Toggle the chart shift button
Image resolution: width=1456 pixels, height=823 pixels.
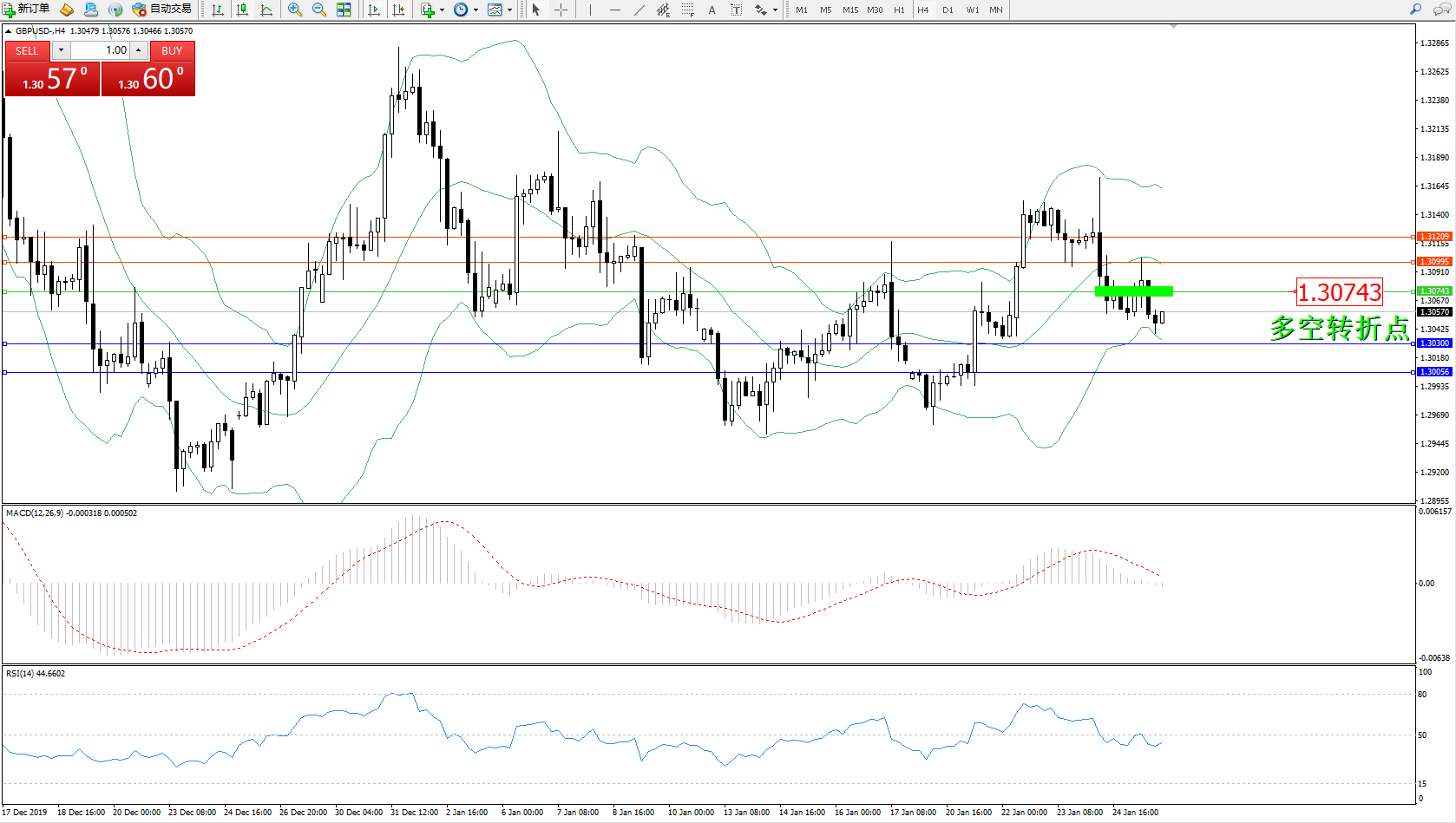tap(398, 10)
